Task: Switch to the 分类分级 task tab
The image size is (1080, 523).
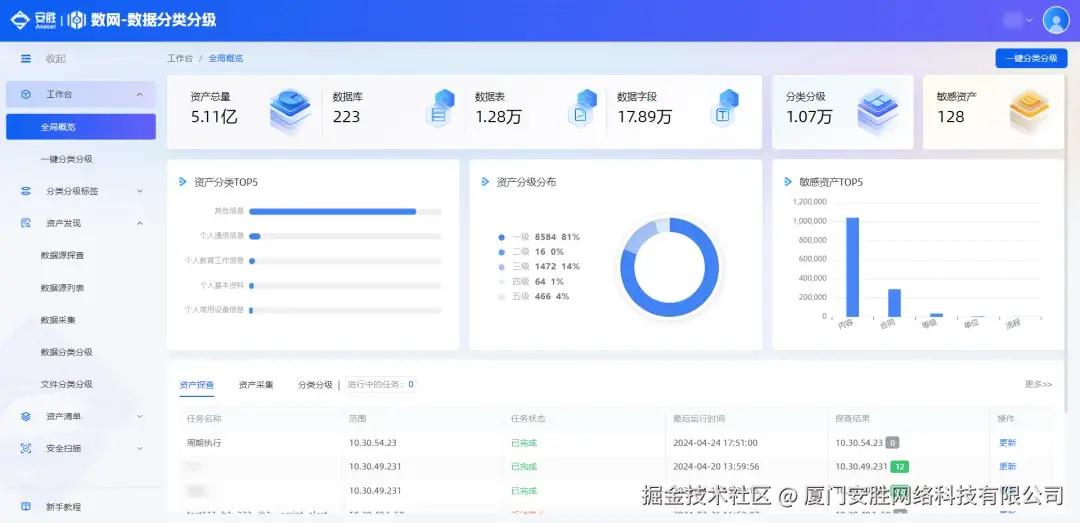Action: (315, 384)
